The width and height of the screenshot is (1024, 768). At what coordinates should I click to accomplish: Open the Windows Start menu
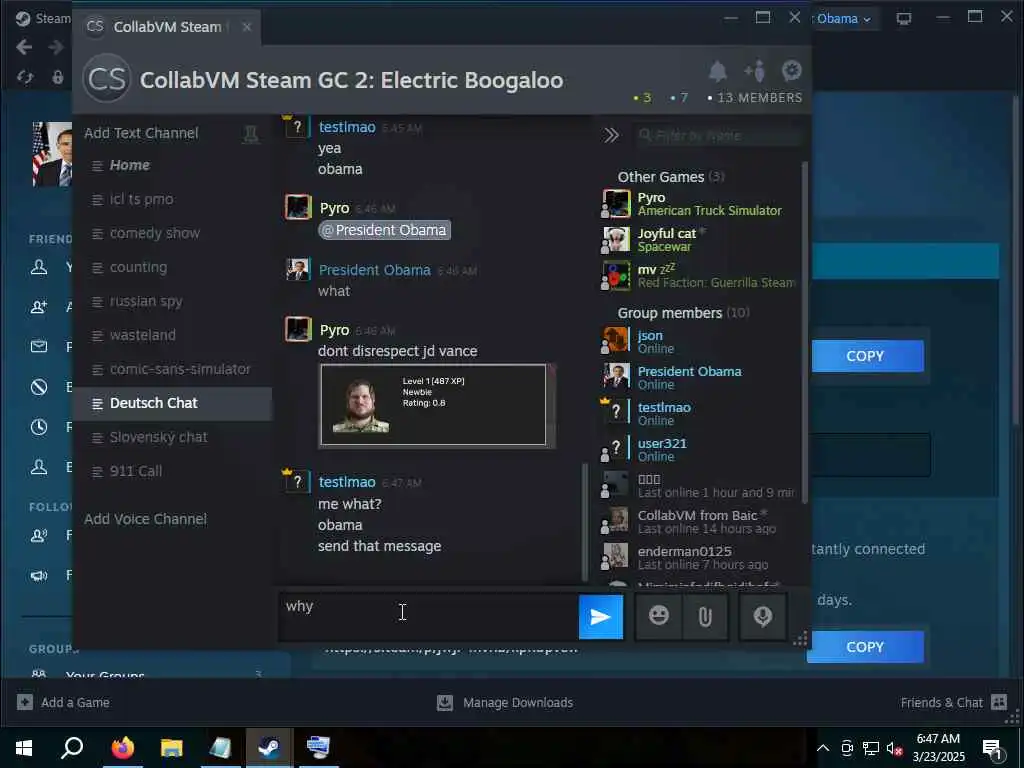(x=24, y=747)
